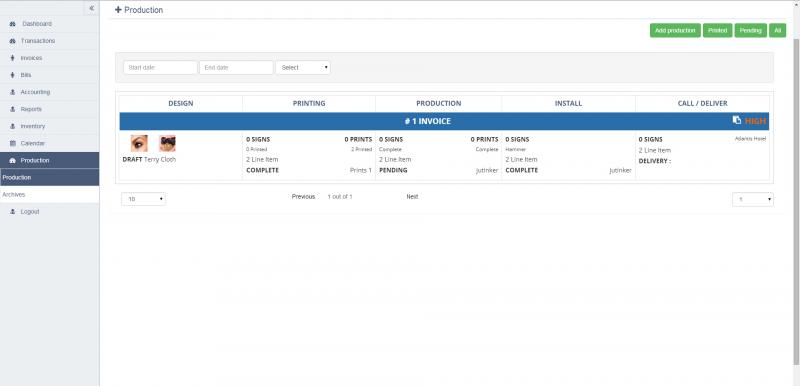Click the second design thumbnail image

tap(167, 143)
